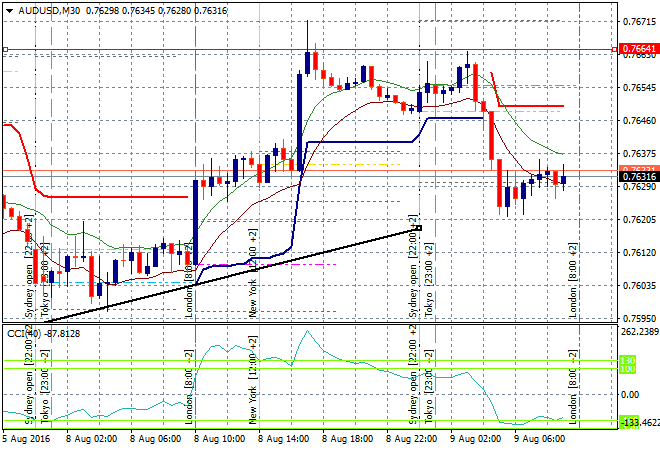660x450 pixels.
Task: Select the short red horizontal line near 0.7650
Action: (x=530, y=105)
